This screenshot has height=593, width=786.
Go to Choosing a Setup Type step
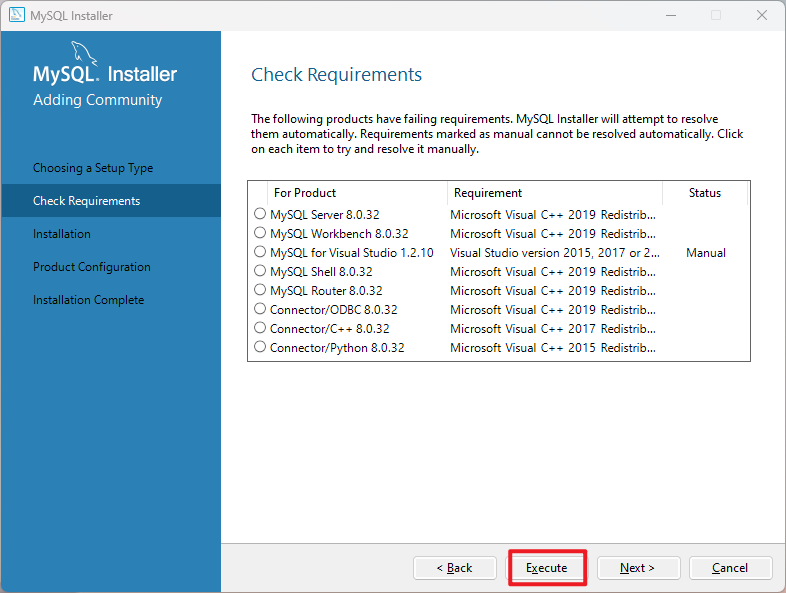(x=93, y=168)
